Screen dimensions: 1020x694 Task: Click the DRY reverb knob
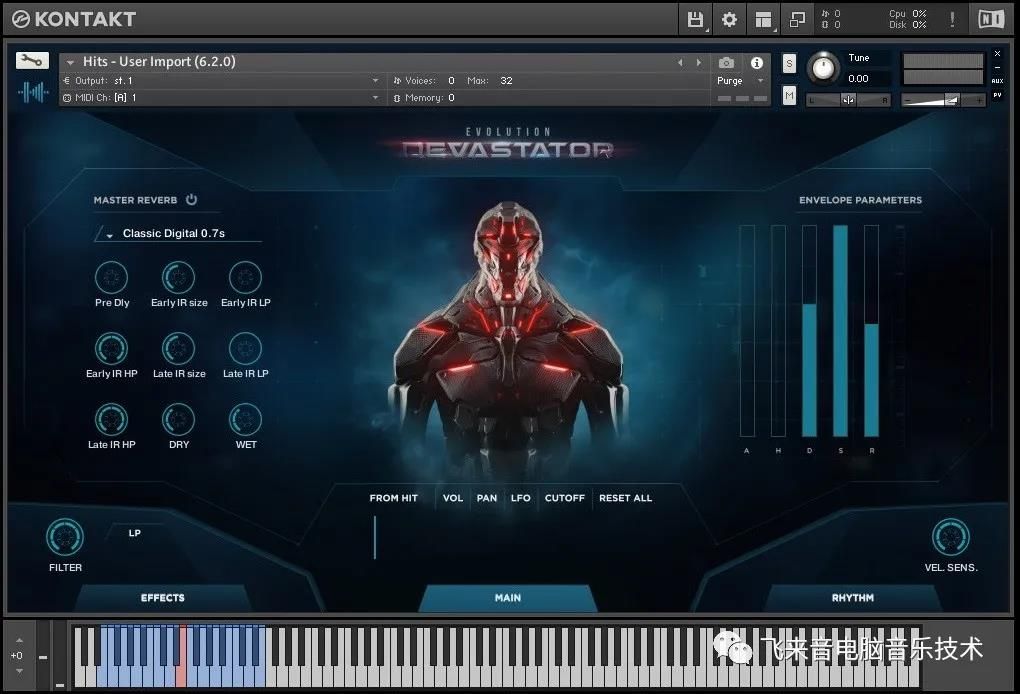178,420
